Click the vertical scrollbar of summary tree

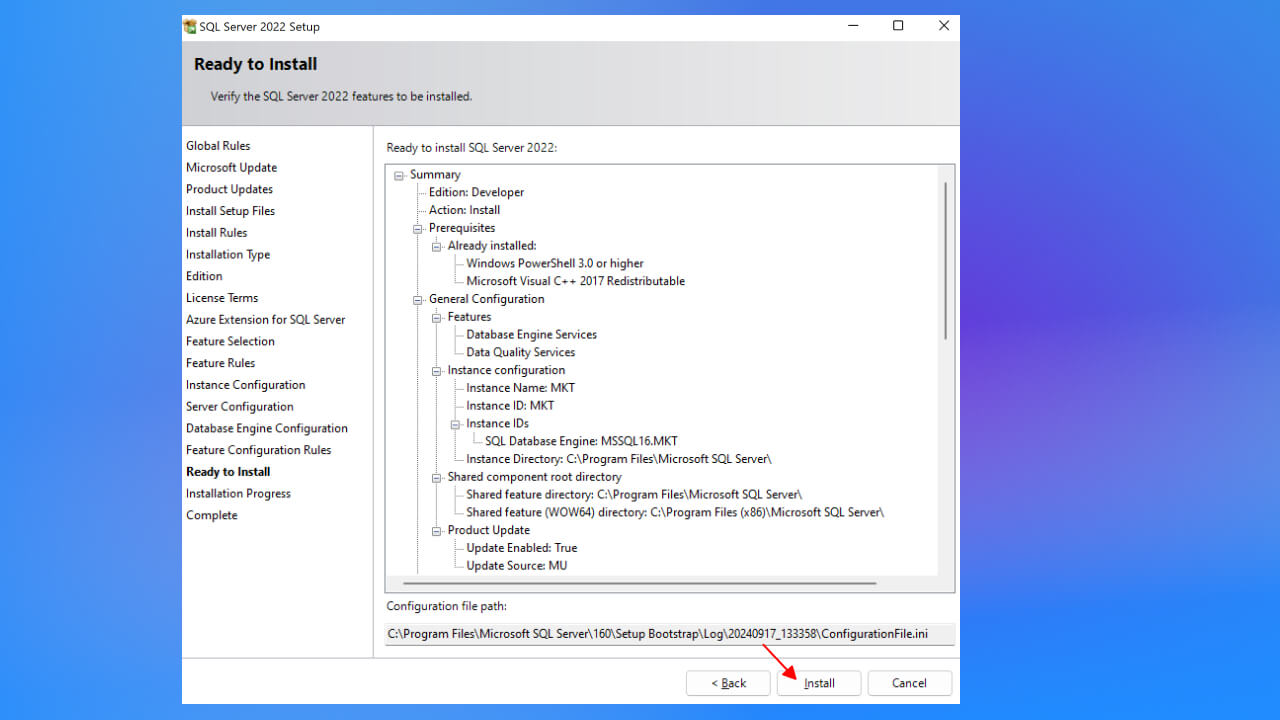tap(945, 262)
